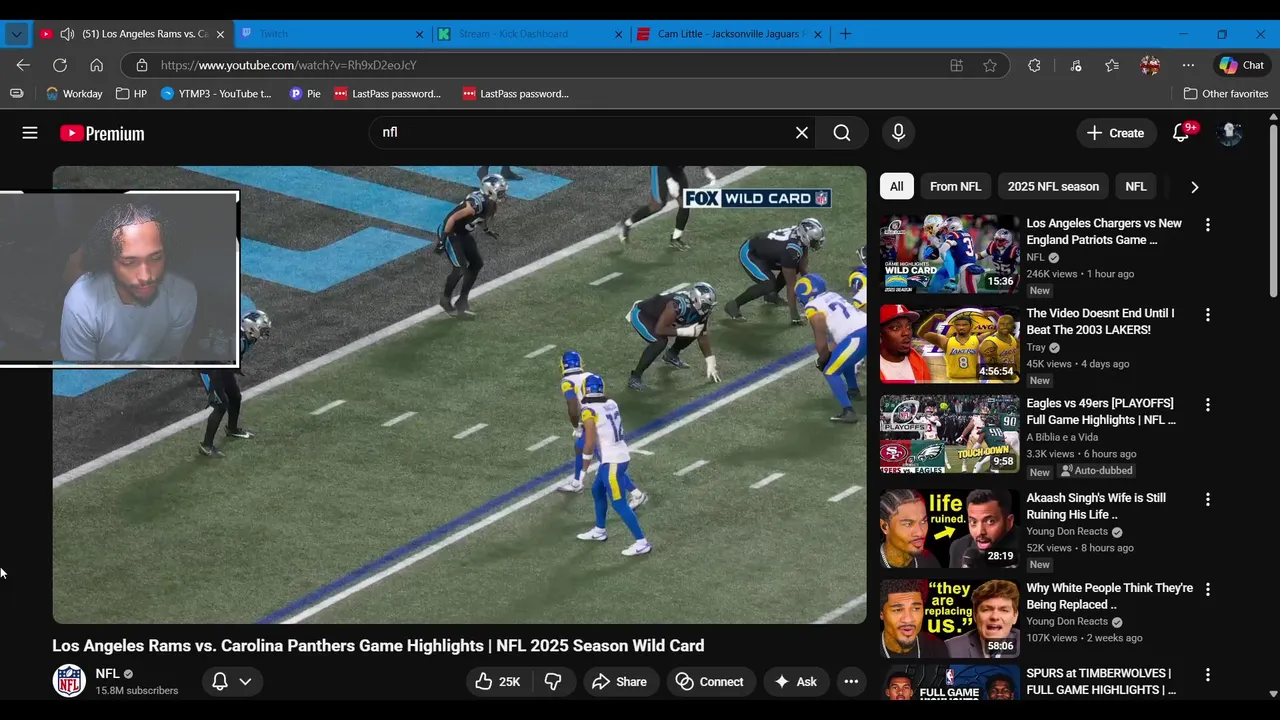Go back with browser back arrow
The height and width of the screenshot is (720, 1280).
pyautogui.click(x=23, y=65)
